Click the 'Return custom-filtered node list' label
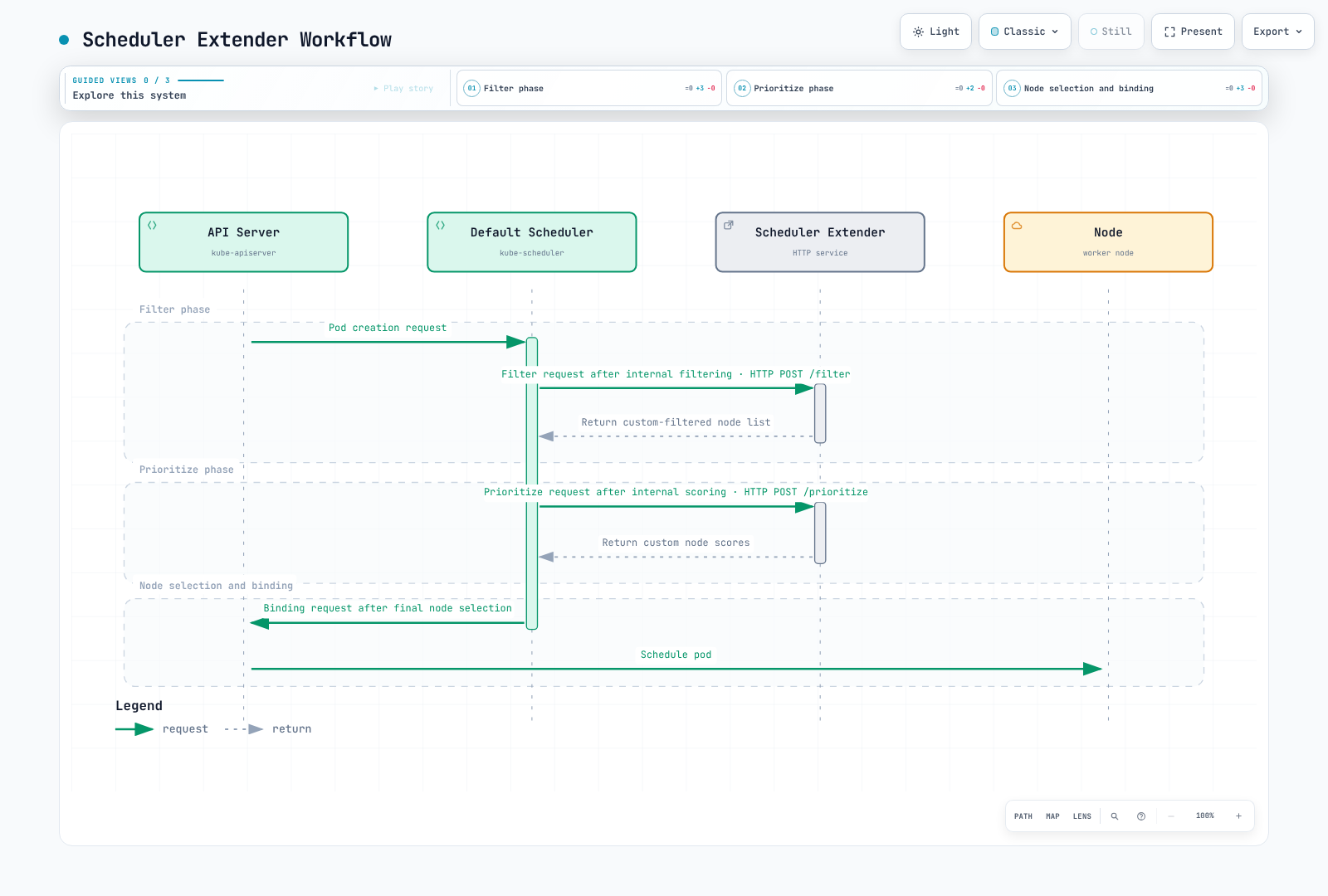This screenshot has height=896, width=1328. pyautogui.click(x=676, y=422)
